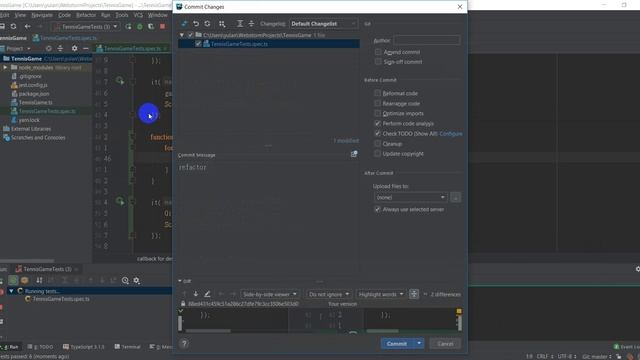The image size is (640, 360).
Task: Enable Optimize imports checkbox
Action: (x=378, y=113)
